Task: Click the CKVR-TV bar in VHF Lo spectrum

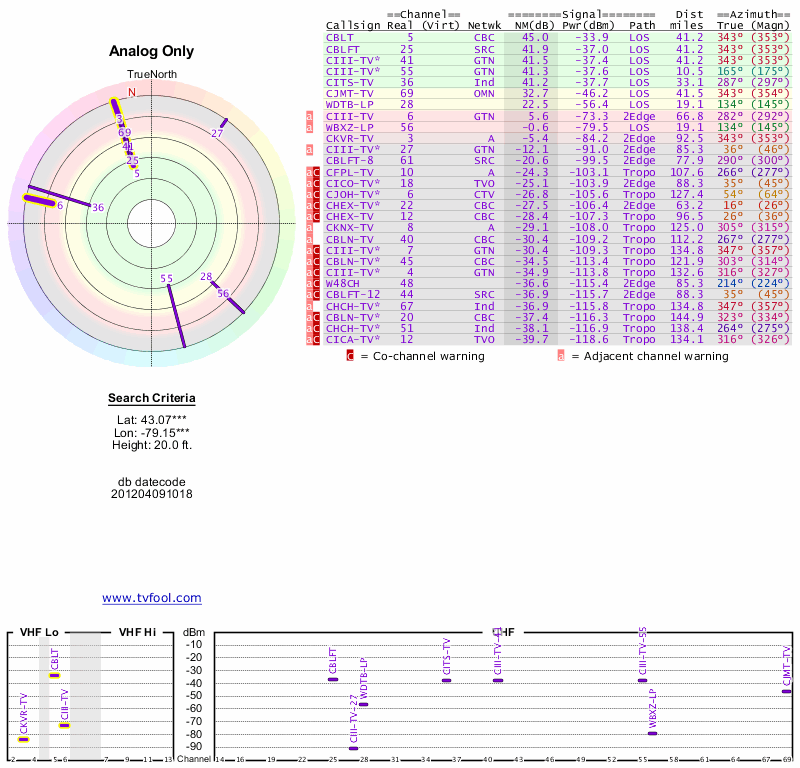Action: point(23,740)
